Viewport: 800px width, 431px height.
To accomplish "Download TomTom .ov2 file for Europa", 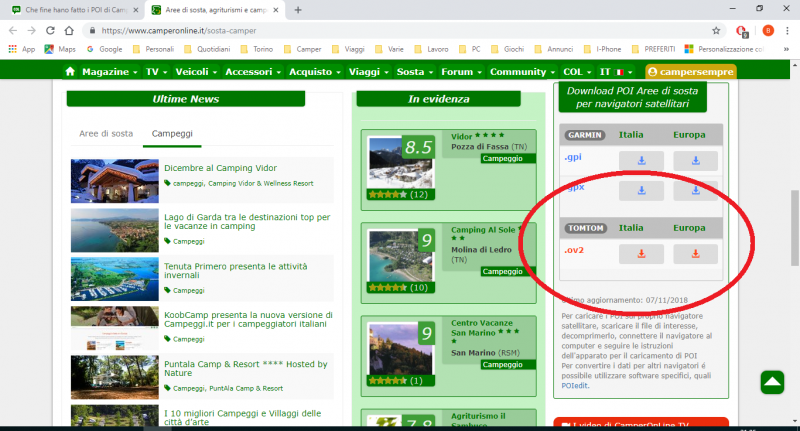I will [694, 254].
